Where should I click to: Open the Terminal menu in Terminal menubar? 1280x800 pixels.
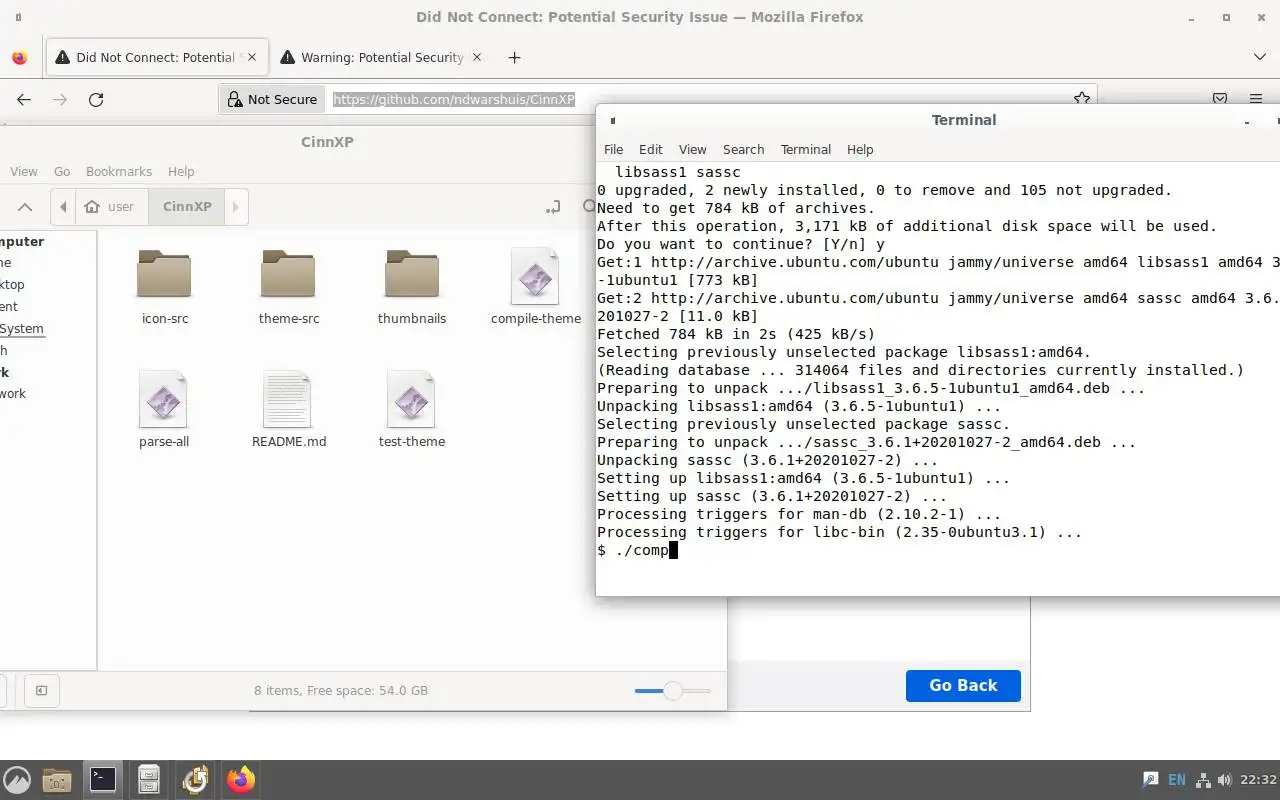(806, 149)
